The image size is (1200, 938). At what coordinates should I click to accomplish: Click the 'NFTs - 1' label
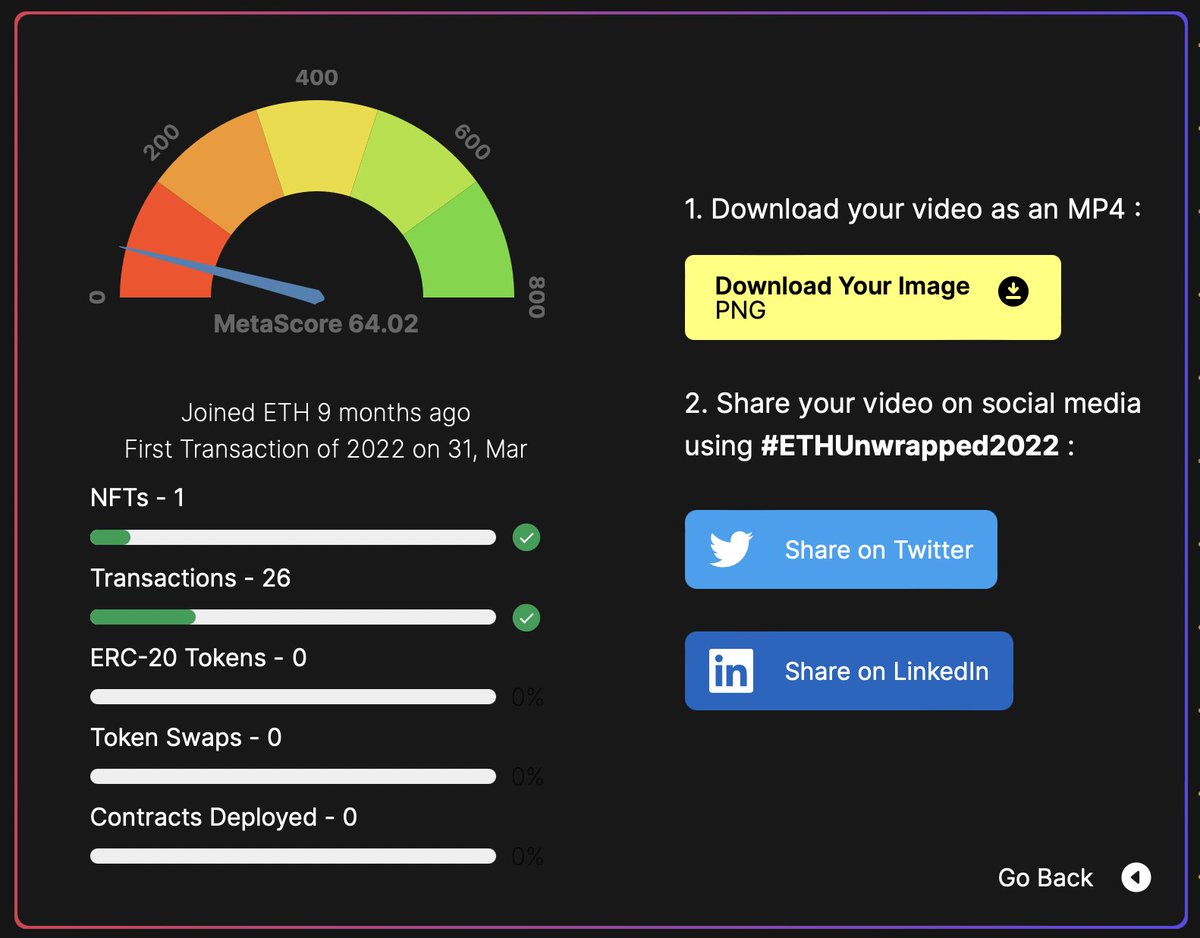tap(137, 497)
